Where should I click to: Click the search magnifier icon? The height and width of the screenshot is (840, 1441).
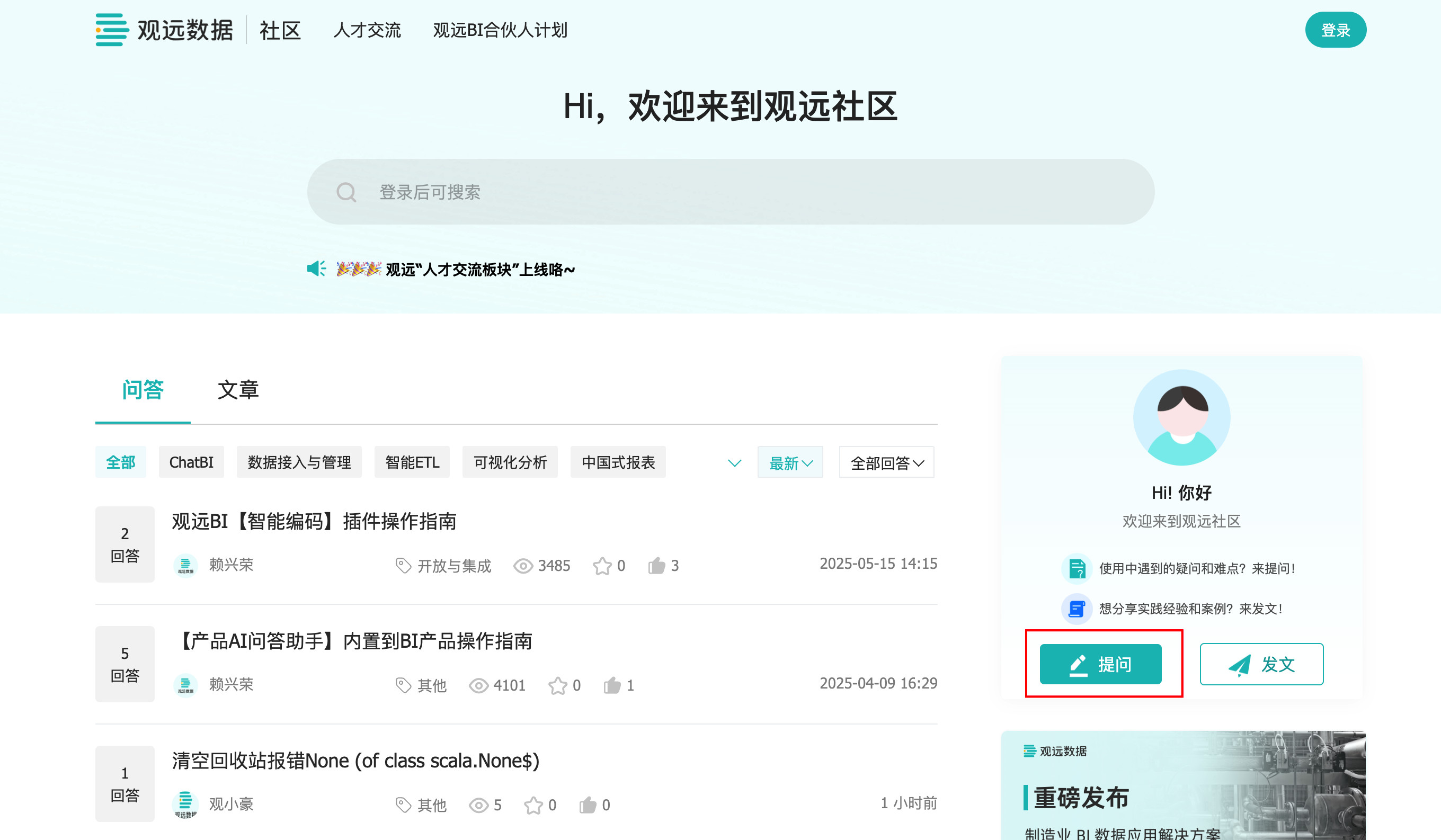point(346,192)
